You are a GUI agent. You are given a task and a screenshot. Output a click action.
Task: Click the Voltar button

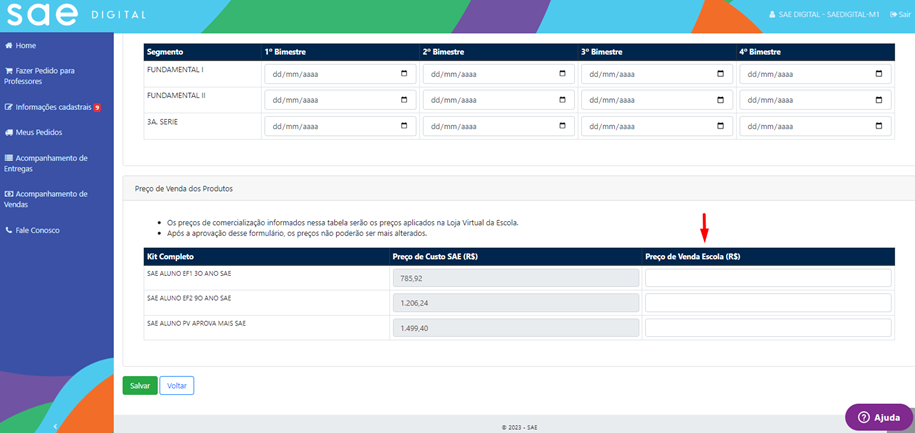coord(177,386)
